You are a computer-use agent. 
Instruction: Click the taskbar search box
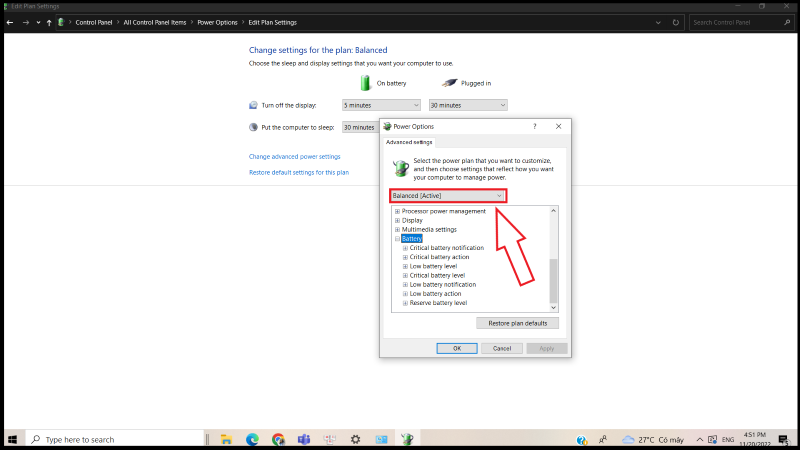(x=115, y=439)
